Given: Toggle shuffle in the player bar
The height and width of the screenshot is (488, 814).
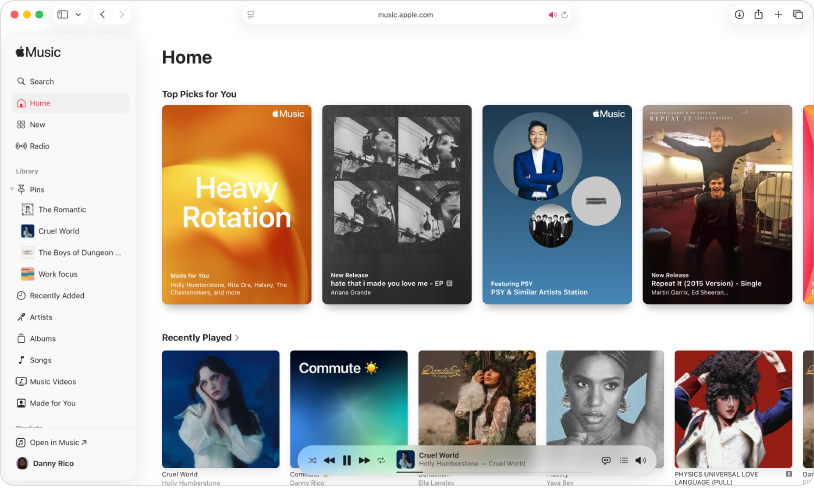Looking at the screenshot, I should [x=312, y=460].
